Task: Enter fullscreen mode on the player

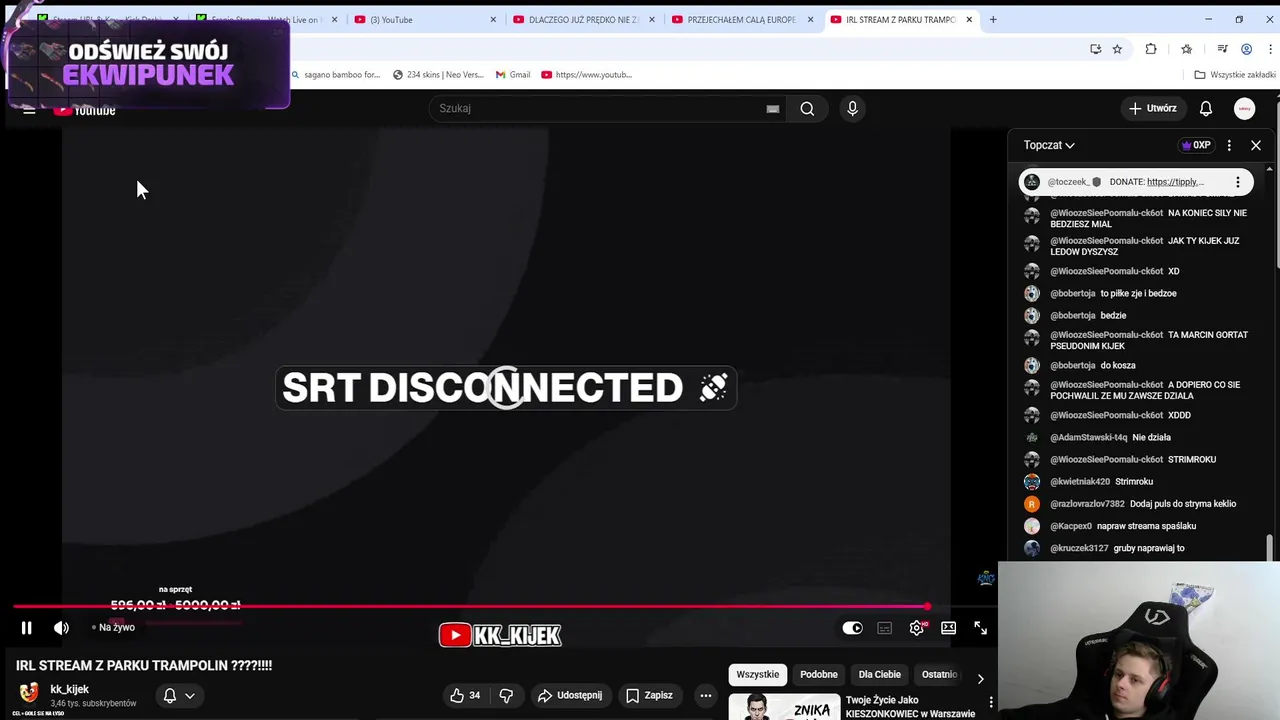Action: coord(980,628)
